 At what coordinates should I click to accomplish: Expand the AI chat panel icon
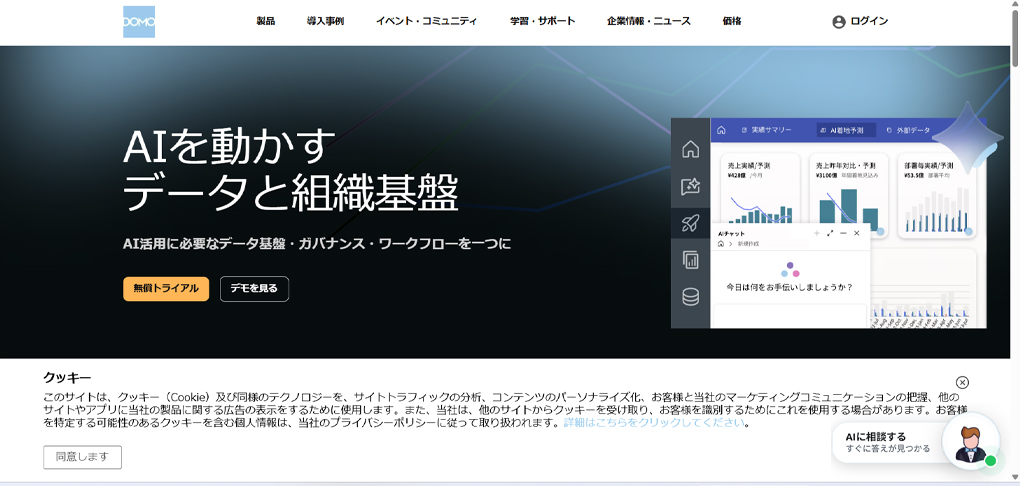(830, 233)
